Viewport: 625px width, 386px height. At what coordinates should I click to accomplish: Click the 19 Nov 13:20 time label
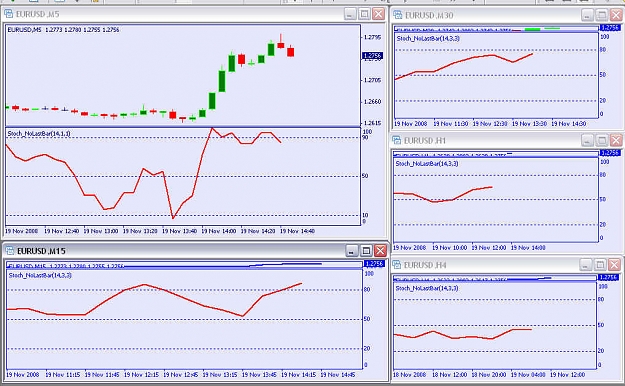coord(140,231)
